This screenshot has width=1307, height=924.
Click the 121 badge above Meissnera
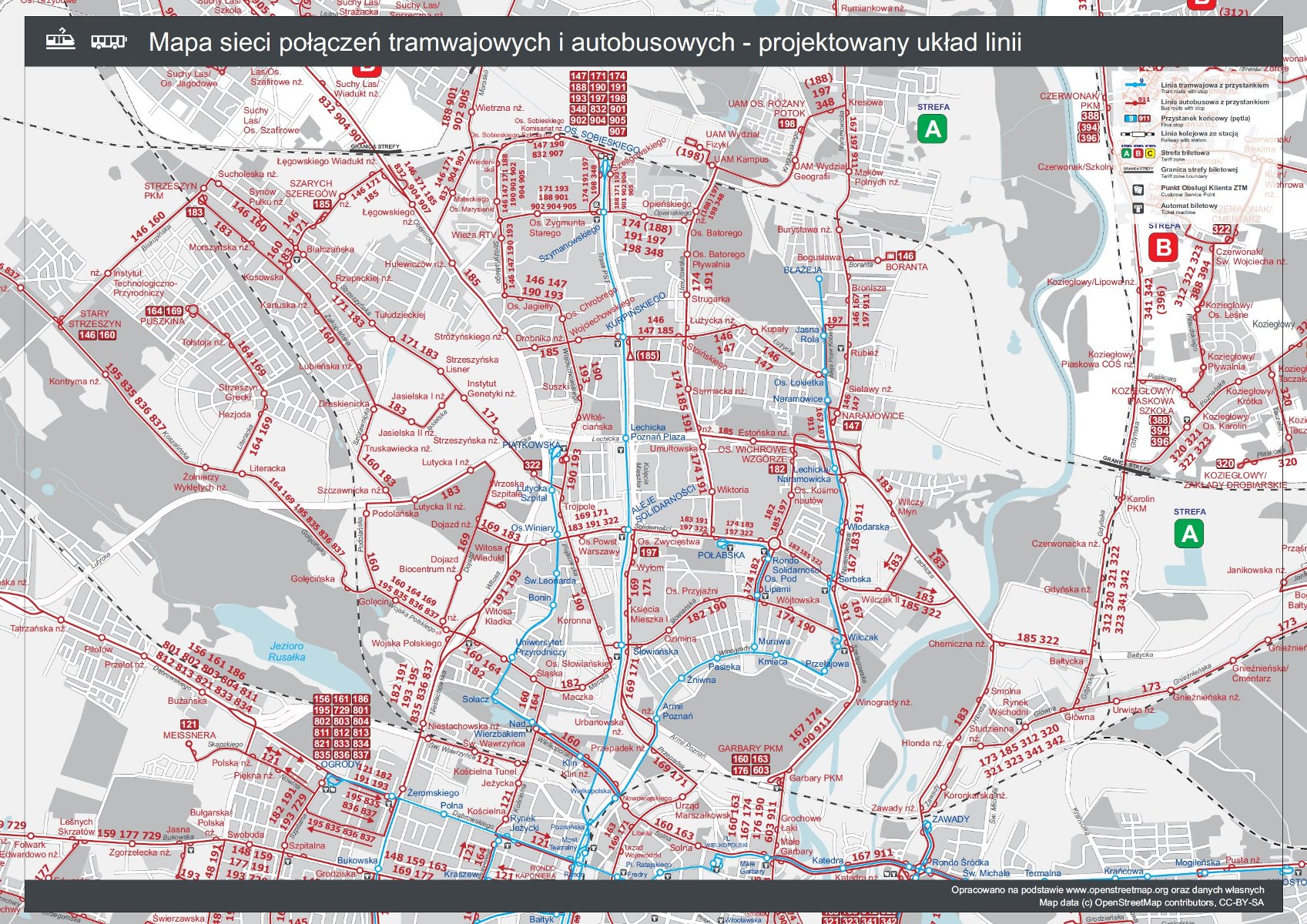pos(189,725)
